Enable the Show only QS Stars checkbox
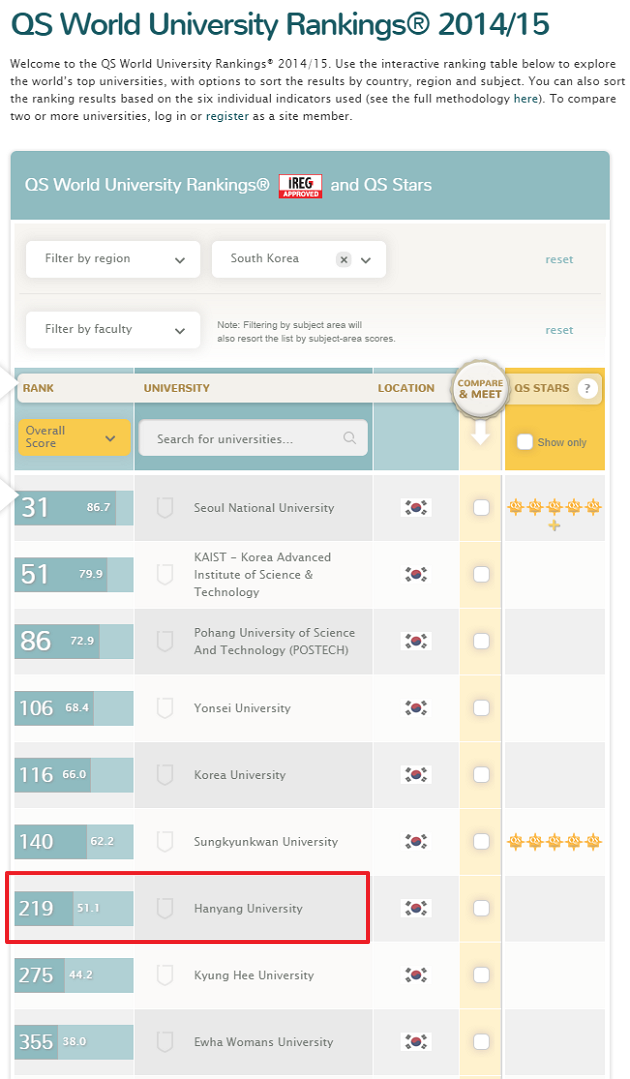Screen dimensions: 630x1079 [525, 442]
